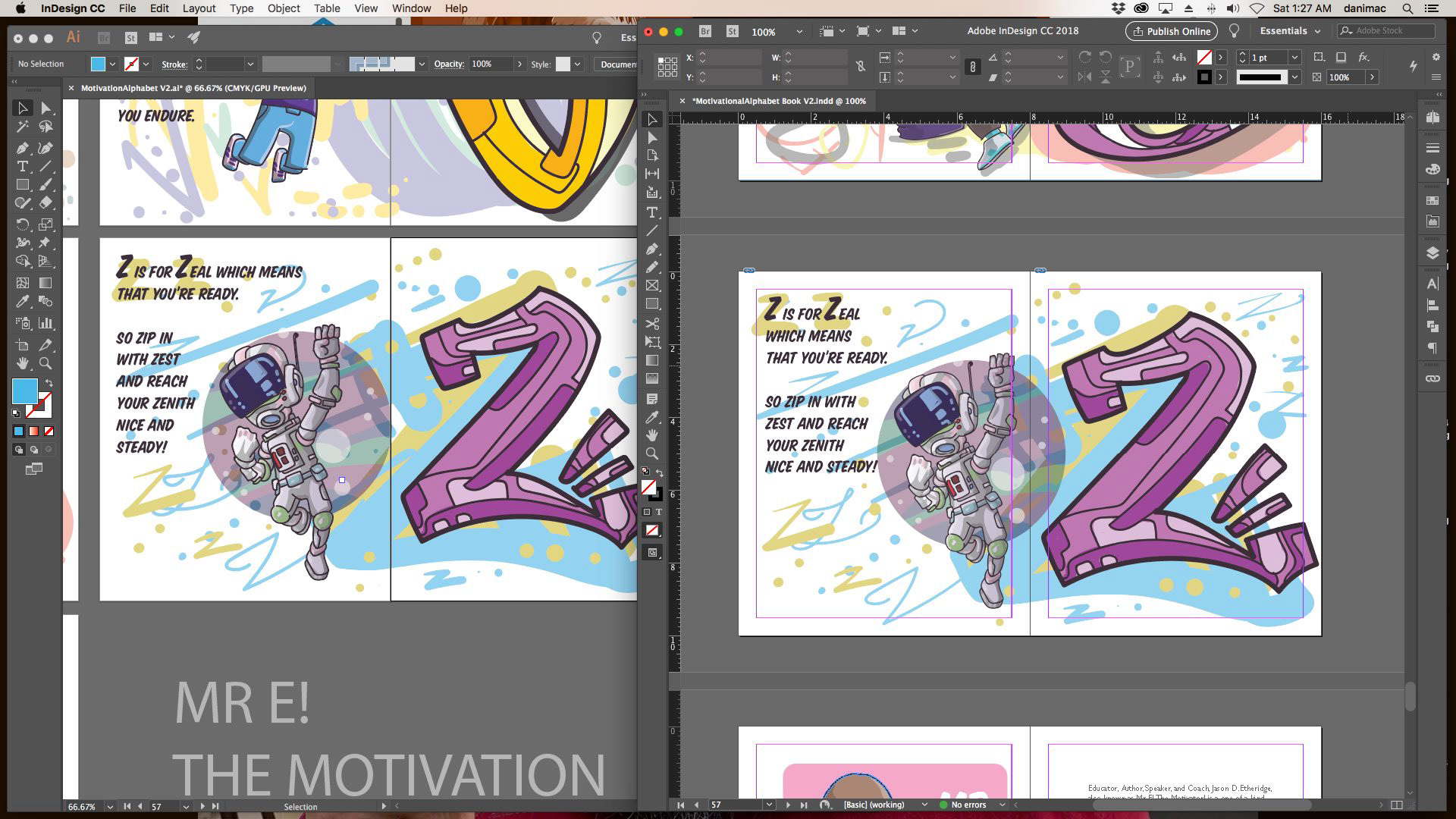The width and height of the screenshot is (1456, 819).
Task: Open InDesign's page number dropdown
Action: coord(769,805)
